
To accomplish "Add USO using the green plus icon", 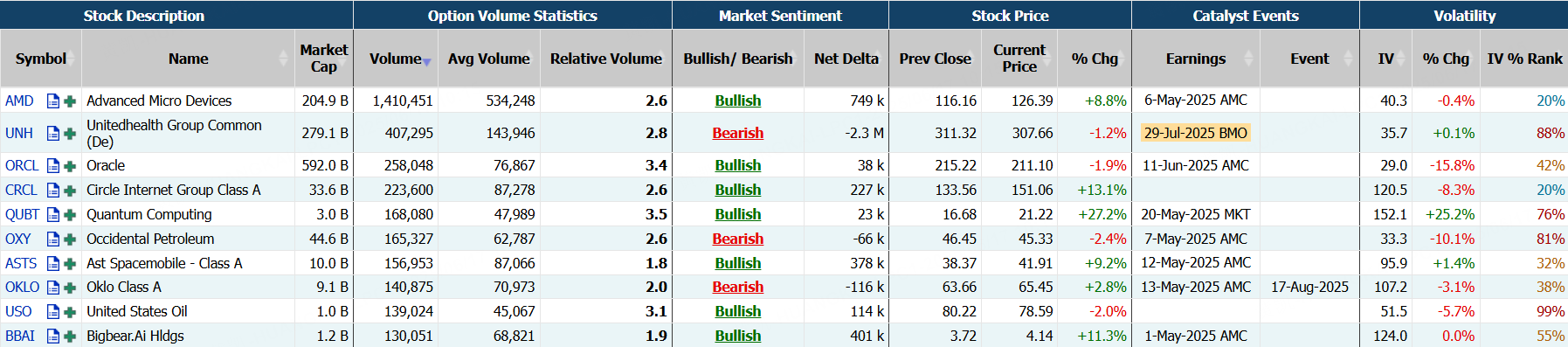I will pyautogui.click(x=70, y=312).
